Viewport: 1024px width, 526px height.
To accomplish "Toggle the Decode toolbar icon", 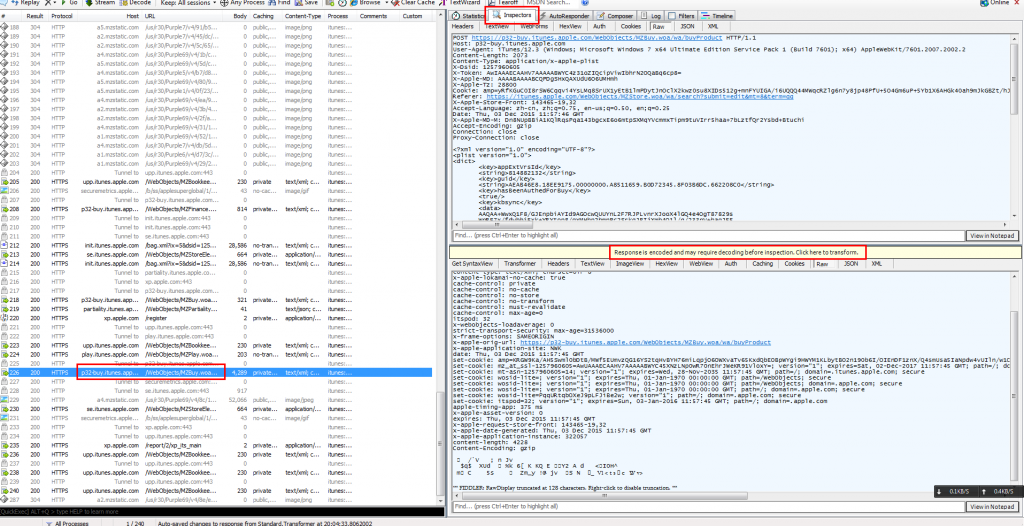I will (138, 3).
